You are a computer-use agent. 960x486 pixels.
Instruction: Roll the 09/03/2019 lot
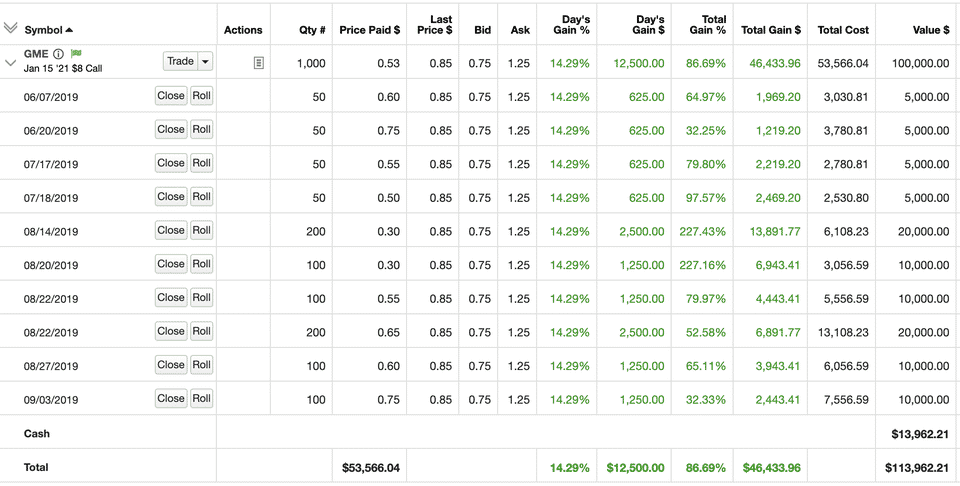click(201, 398)
